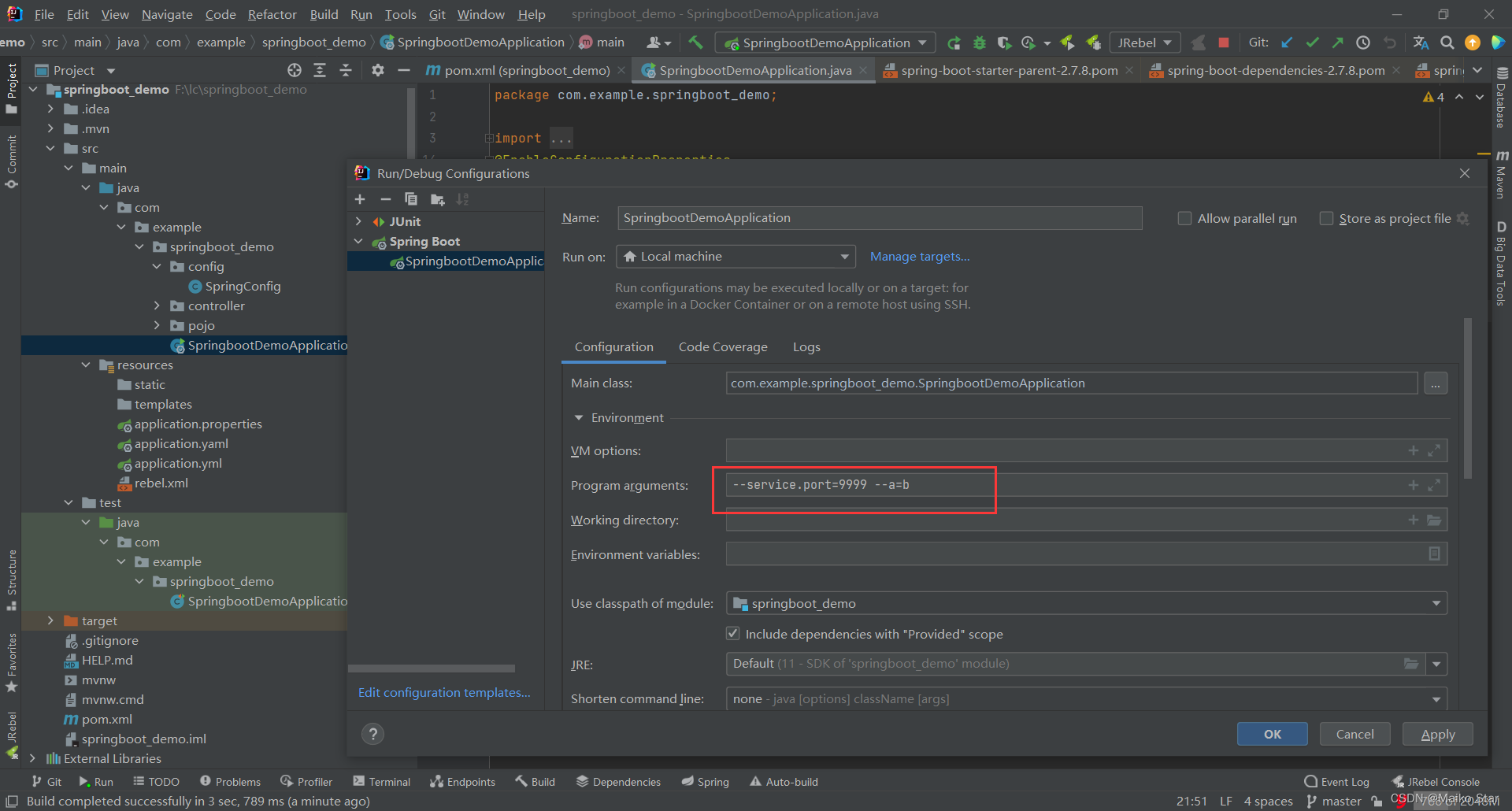Image resolution: width=1512 pixels, height=811 pixels.
Task: Select the Configuration tab
Action: coord(614,346)
